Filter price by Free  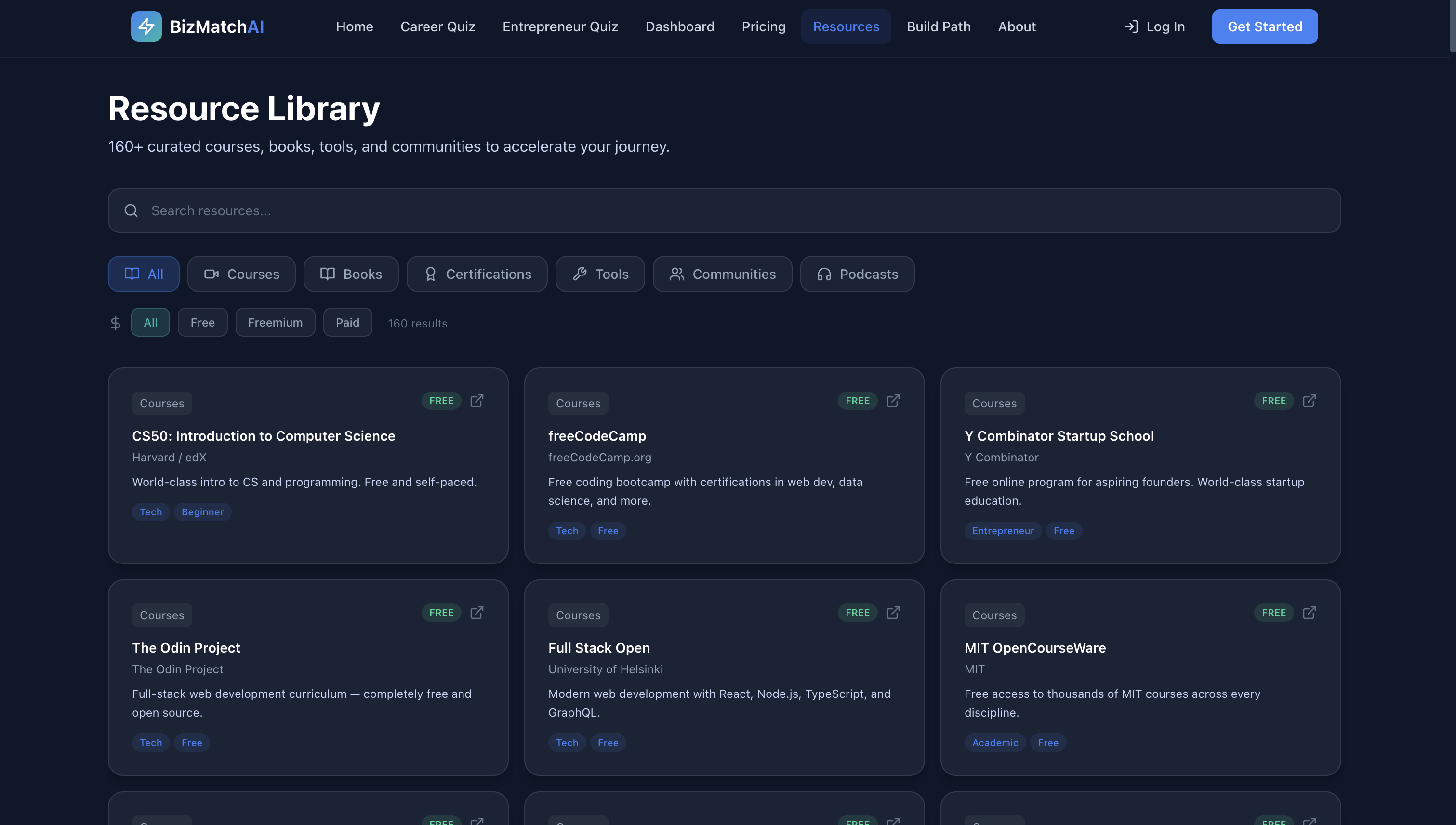(202, 322)
